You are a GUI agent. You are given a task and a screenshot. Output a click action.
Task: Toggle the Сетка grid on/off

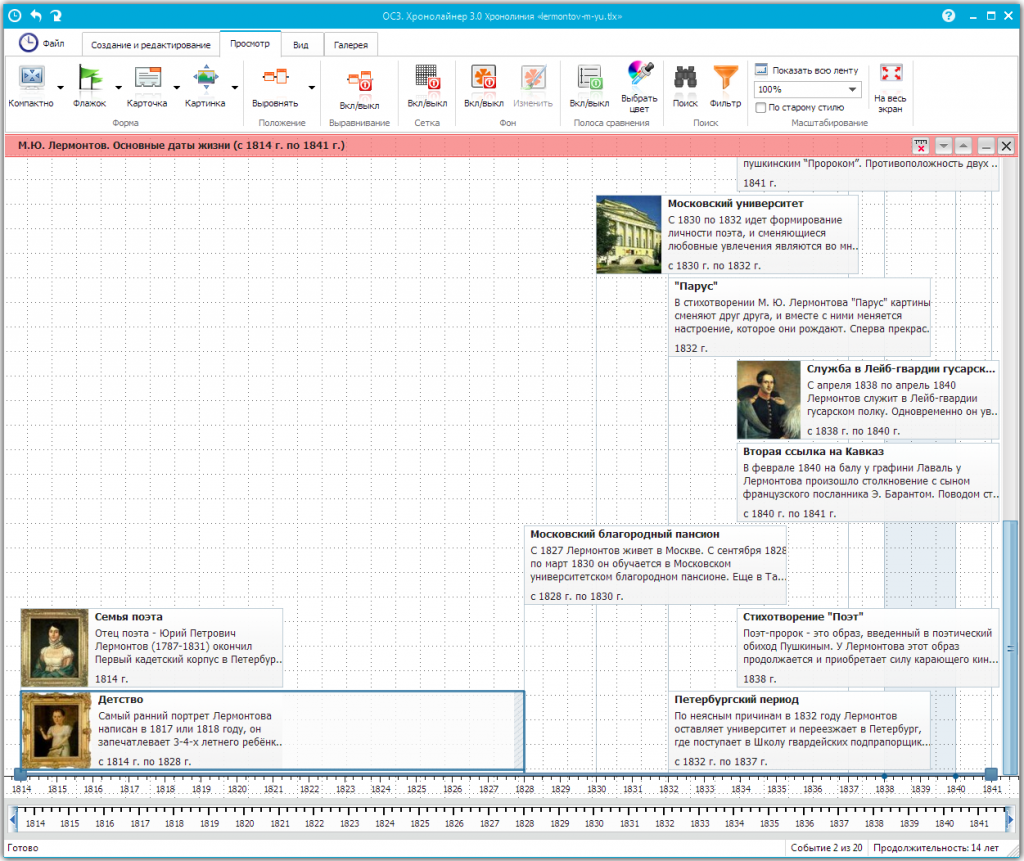427,80
